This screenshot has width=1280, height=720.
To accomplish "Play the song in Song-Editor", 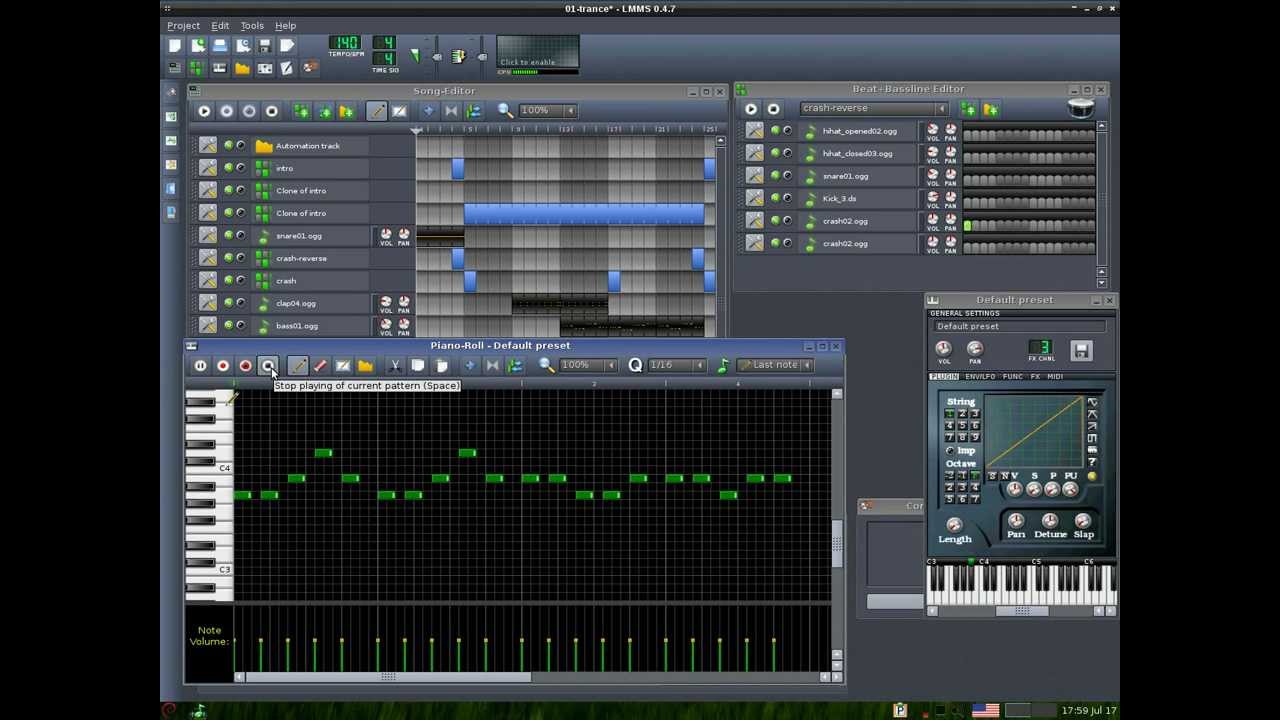I will (204, 111).
